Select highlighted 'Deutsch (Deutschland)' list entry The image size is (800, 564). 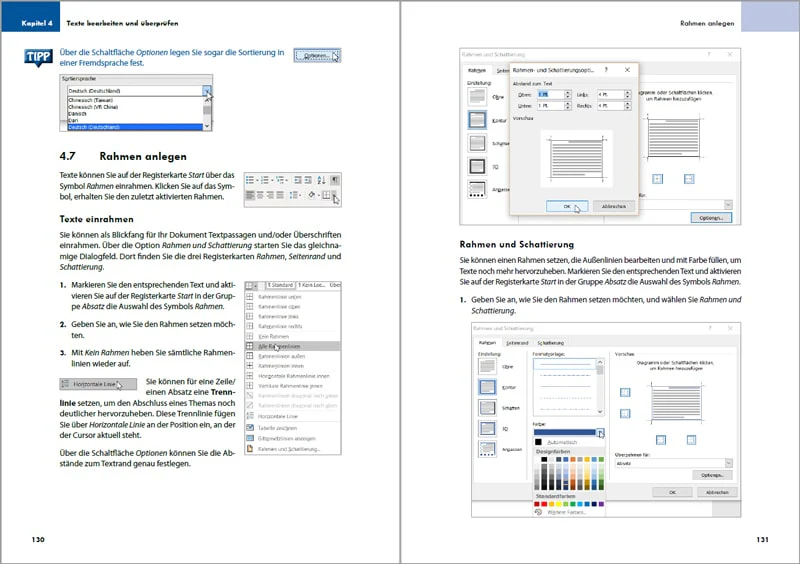click(x=135, y=127)
